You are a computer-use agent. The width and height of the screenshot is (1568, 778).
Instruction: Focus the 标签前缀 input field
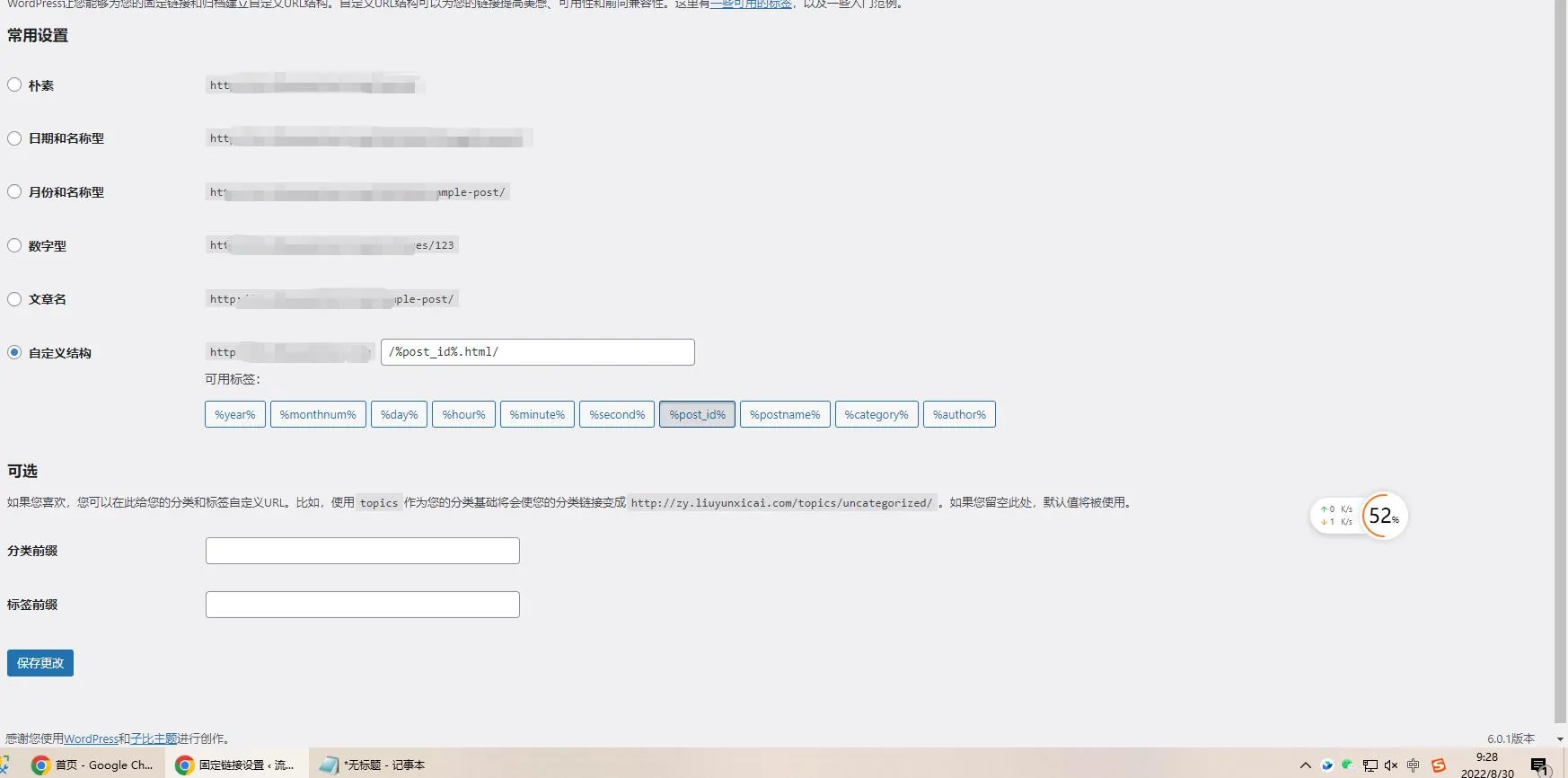pyautogui.click(x=363, y=605)
